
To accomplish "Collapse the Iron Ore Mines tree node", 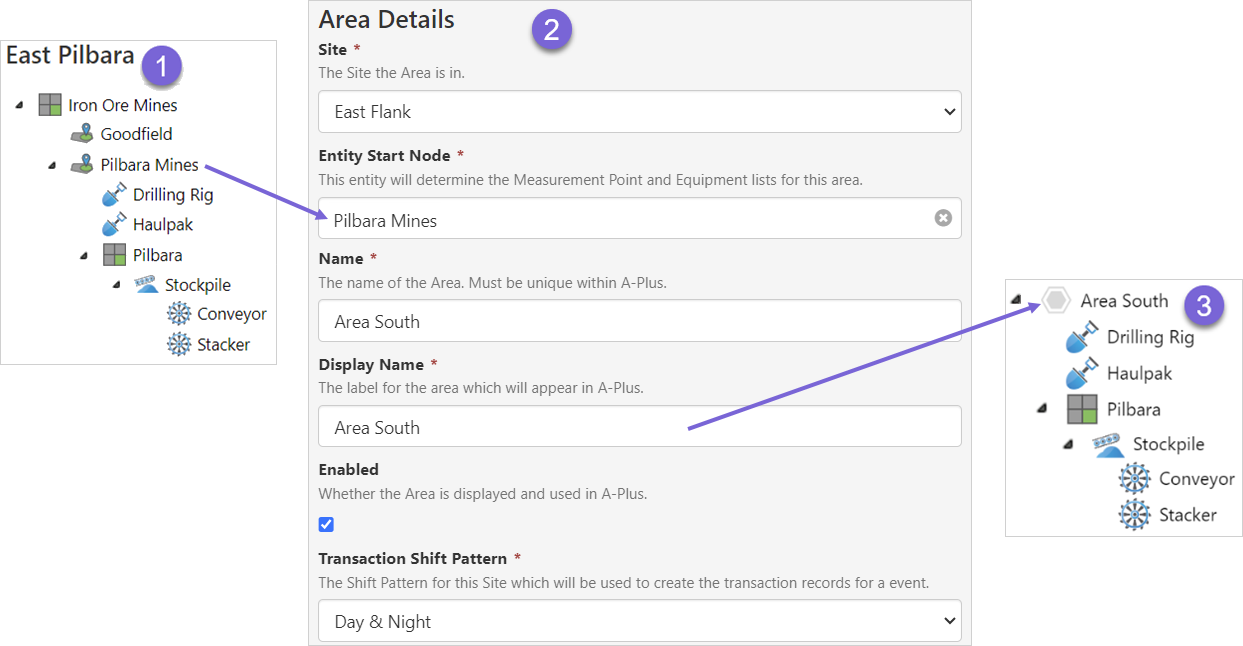I will [x=20, y=105].
